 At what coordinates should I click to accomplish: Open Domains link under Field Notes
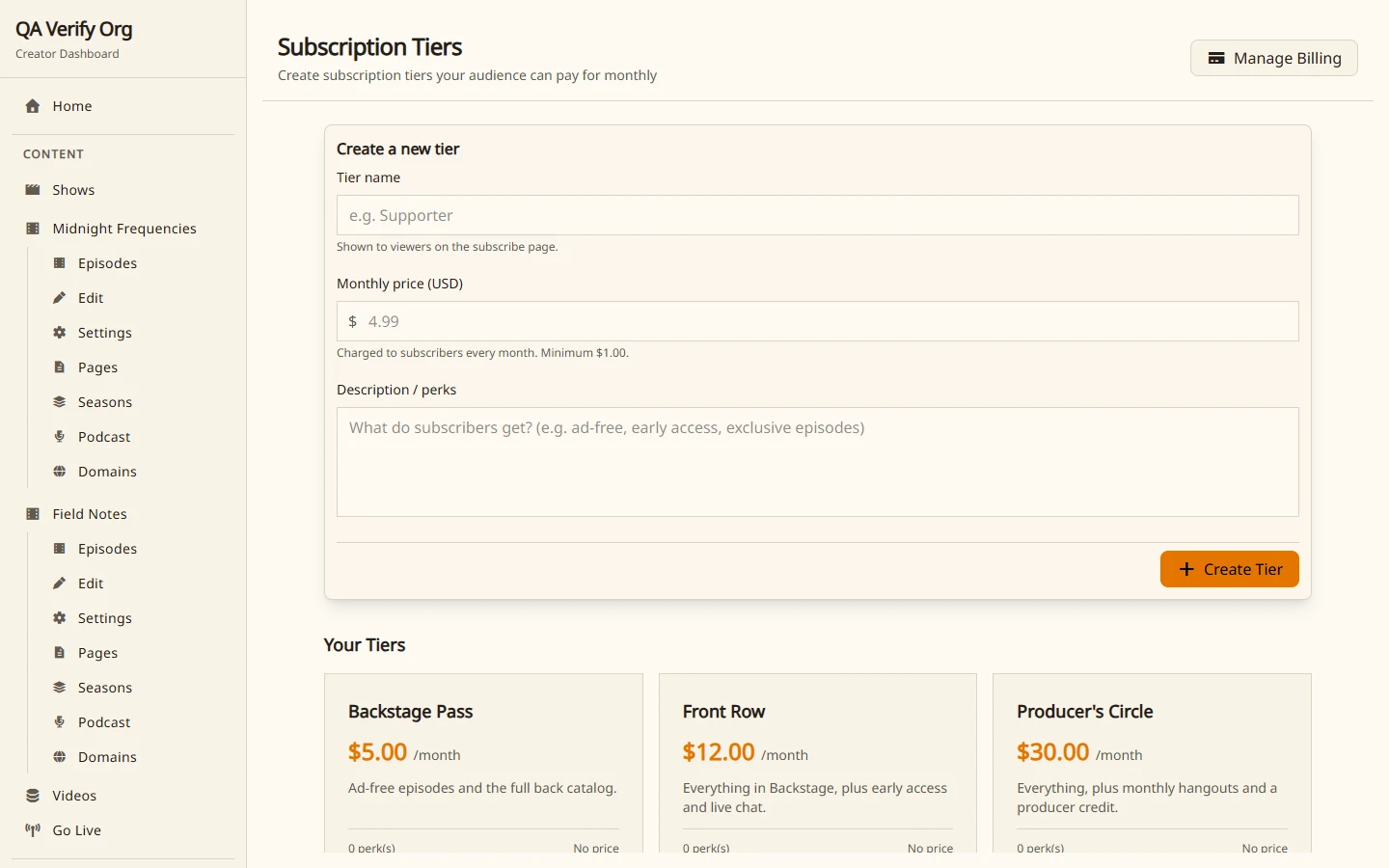point(136,757)
